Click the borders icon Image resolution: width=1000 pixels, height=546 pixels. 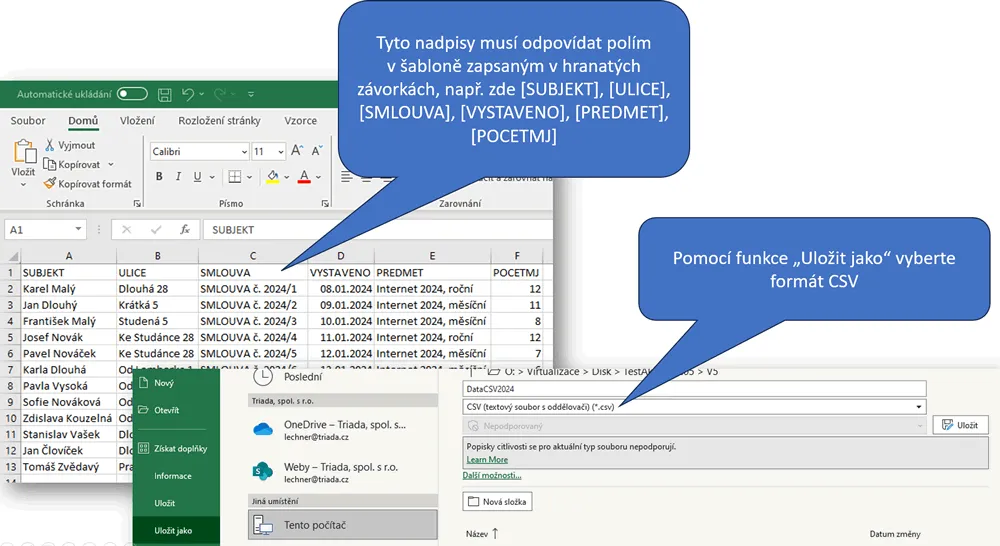tap(234, 177)
